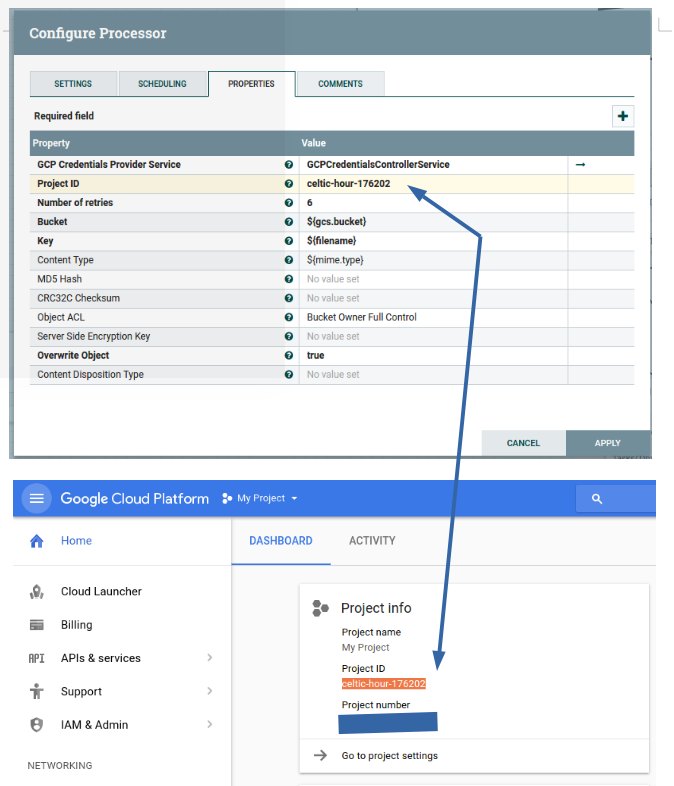
Task: Expand the Support submenu chevron
Action: pyautogui.click(x=209, y=691)
